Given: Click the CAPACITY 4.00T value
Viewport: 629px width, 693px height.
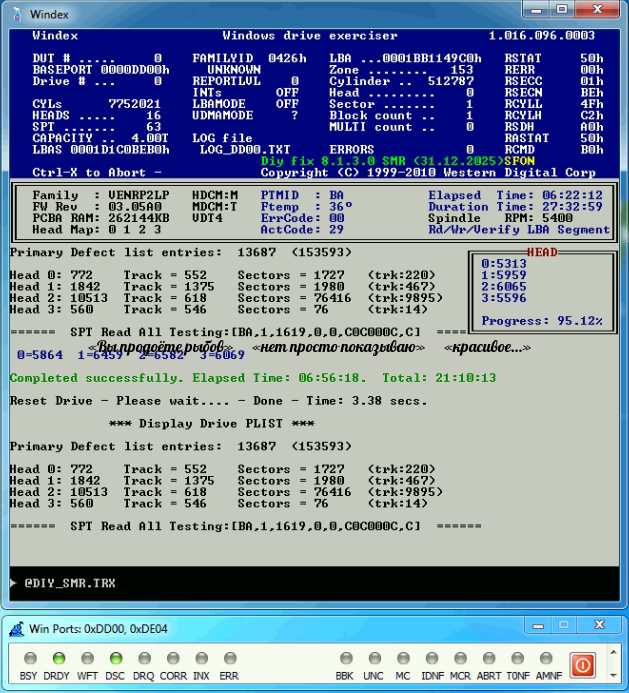Looking at the screenshot, I should (150, 138).
